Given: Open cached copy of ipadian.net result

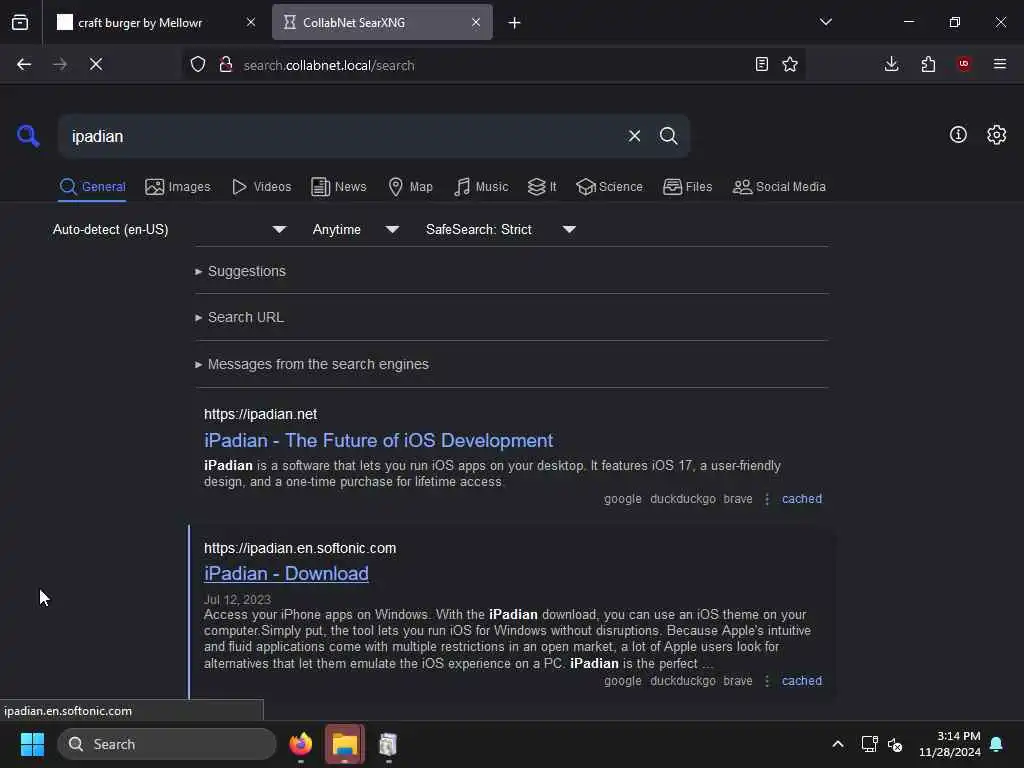Looking at the screenshot, I should coord(801,499).
